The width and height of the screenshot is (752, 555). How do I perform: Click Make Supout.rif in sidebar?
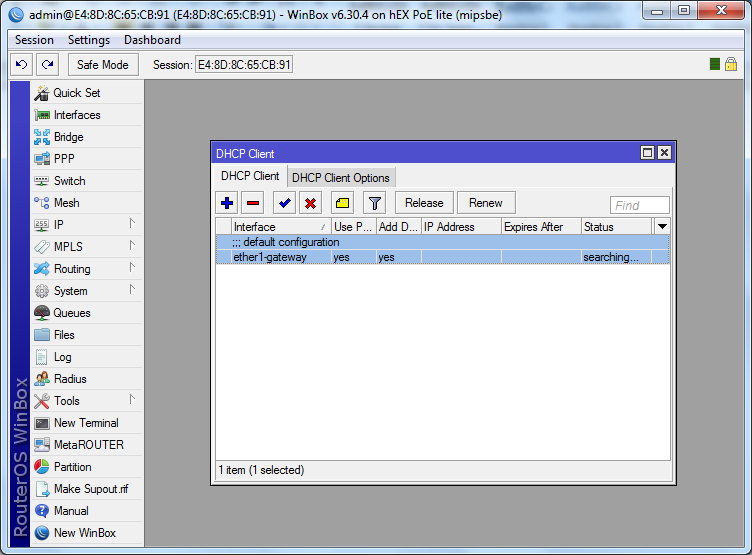coord(87,489)
